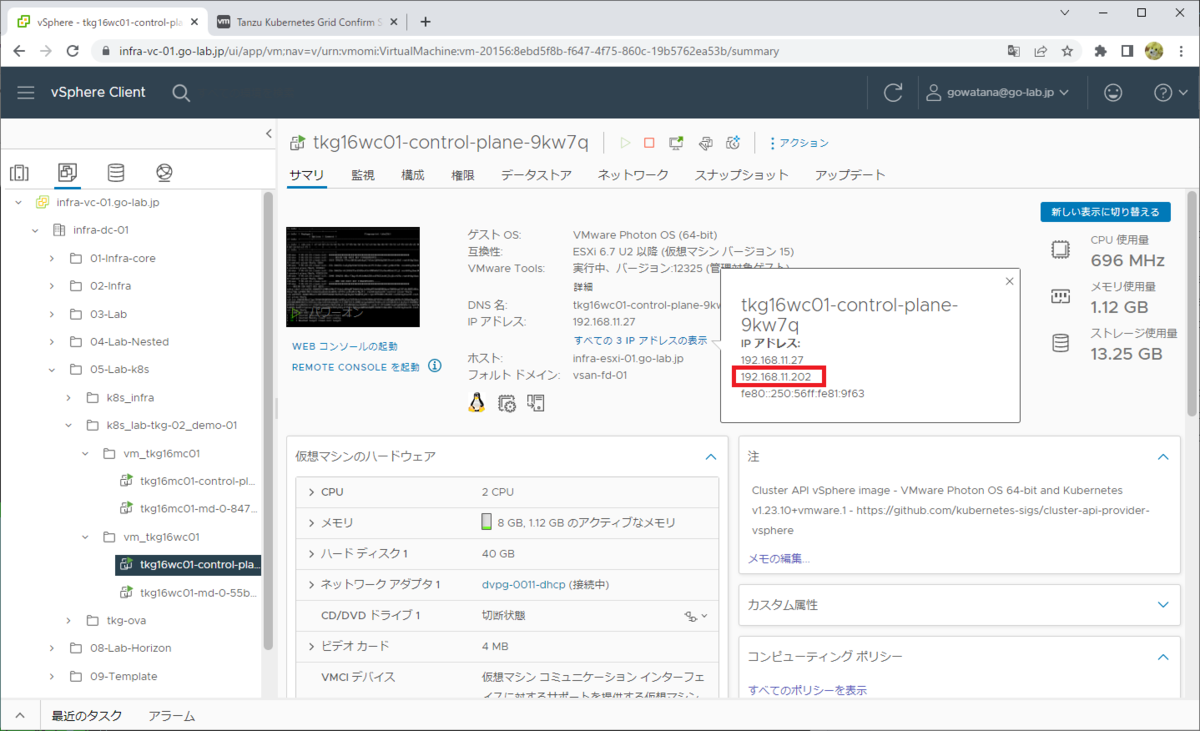
Task: Click the VM console thumbnail
Action: point(353,277)
